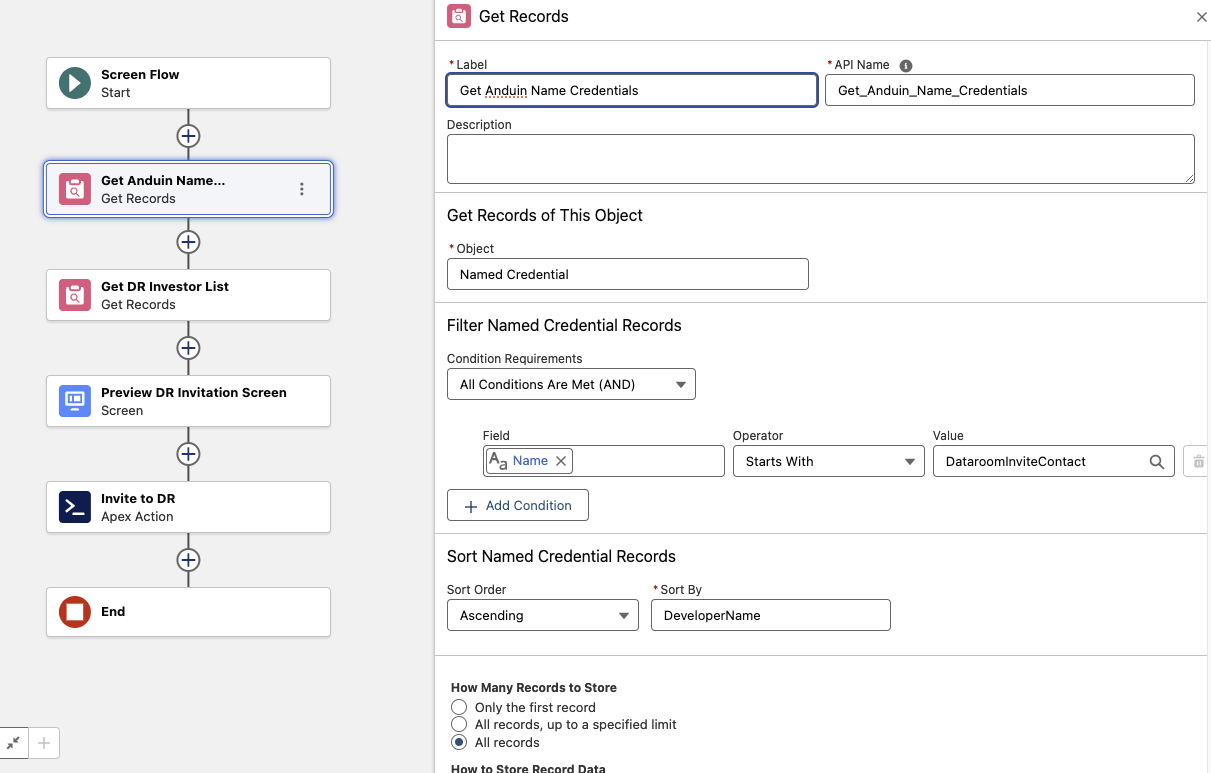Open the Get Anduin Name node's three-dot menu
The height and width of the screenshot is (773, 1211).
(x=302, y=189)
